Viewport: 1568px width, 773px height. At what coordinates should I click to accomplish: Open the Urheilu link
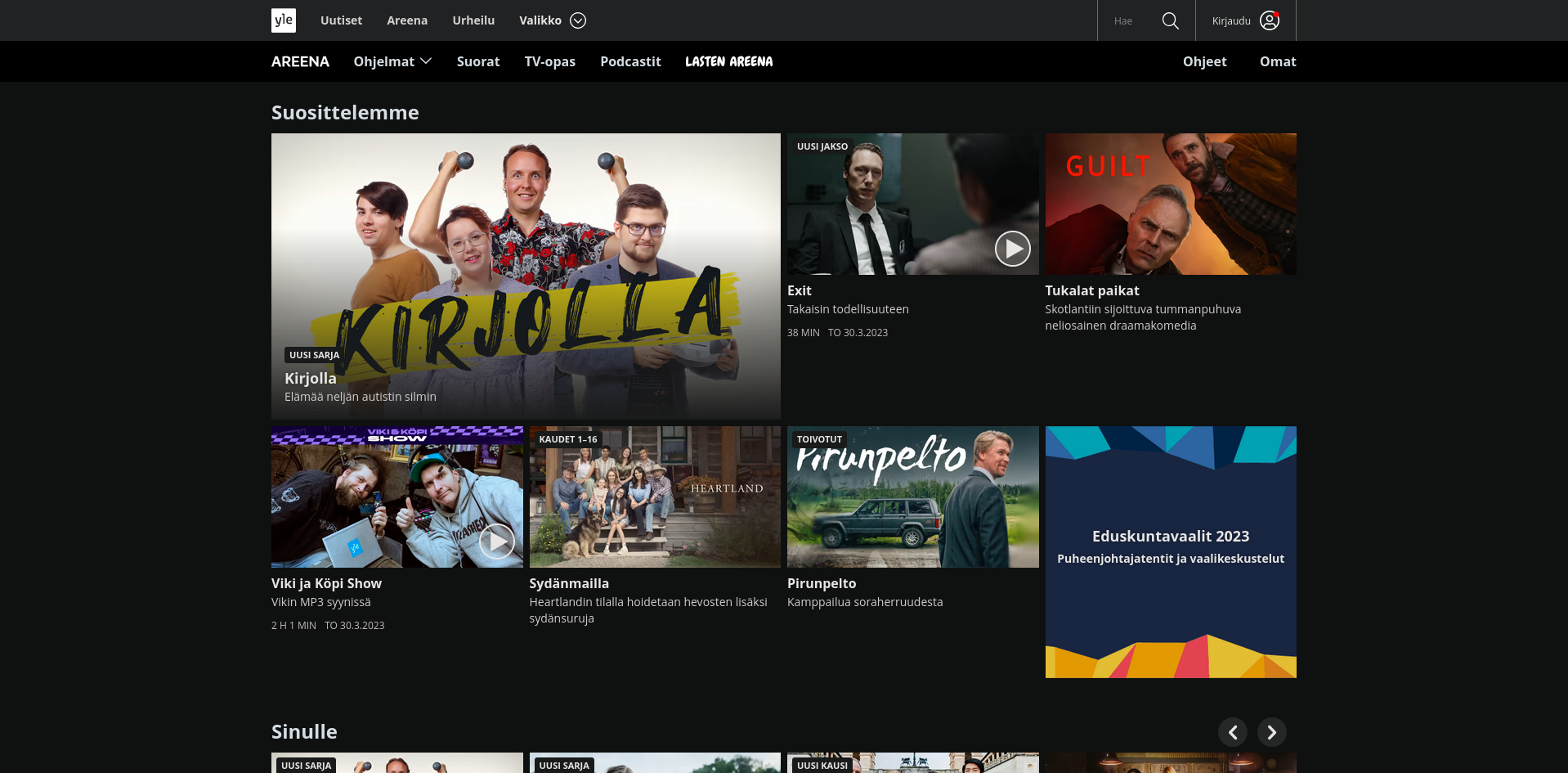pyautogui.click(x=473, y=20)
